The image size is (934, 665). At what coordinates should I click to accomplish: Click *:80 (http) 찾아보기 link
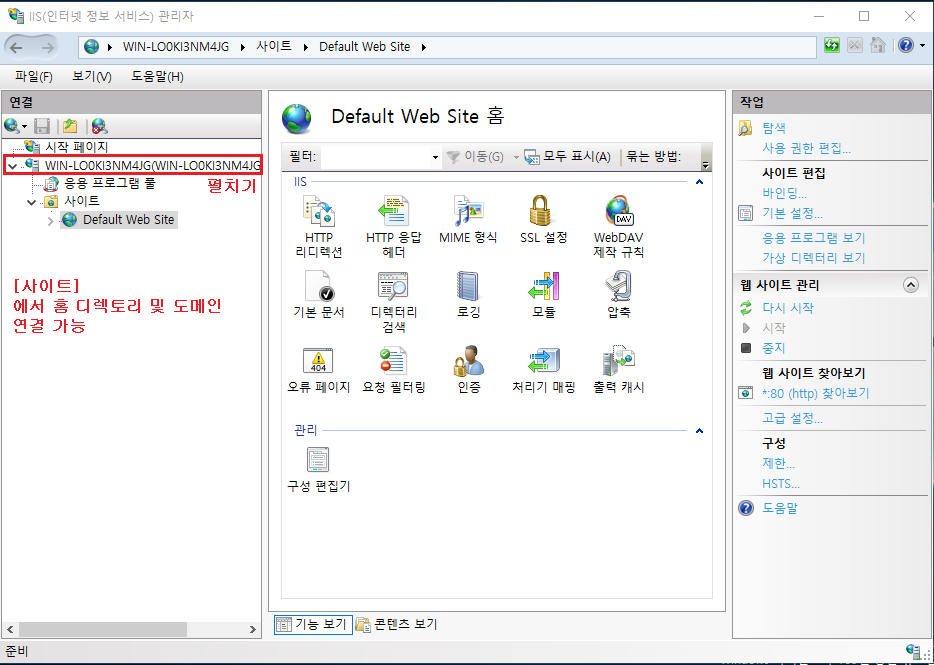[x=815, y=393]
